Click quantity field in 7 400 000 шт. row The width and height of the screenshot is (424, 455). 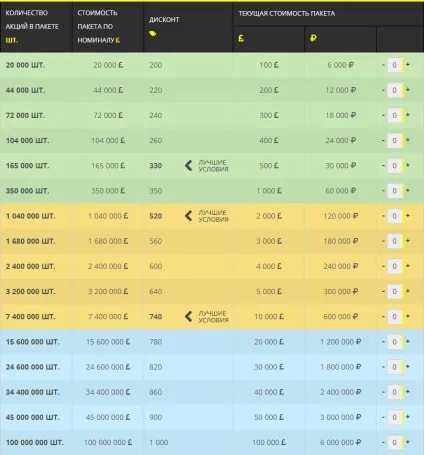point(395,317)
